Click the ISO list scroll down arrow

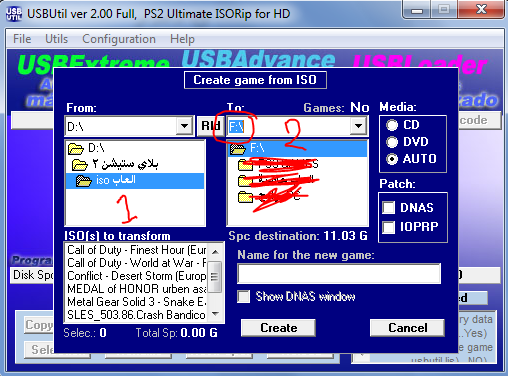coord(215,313)
